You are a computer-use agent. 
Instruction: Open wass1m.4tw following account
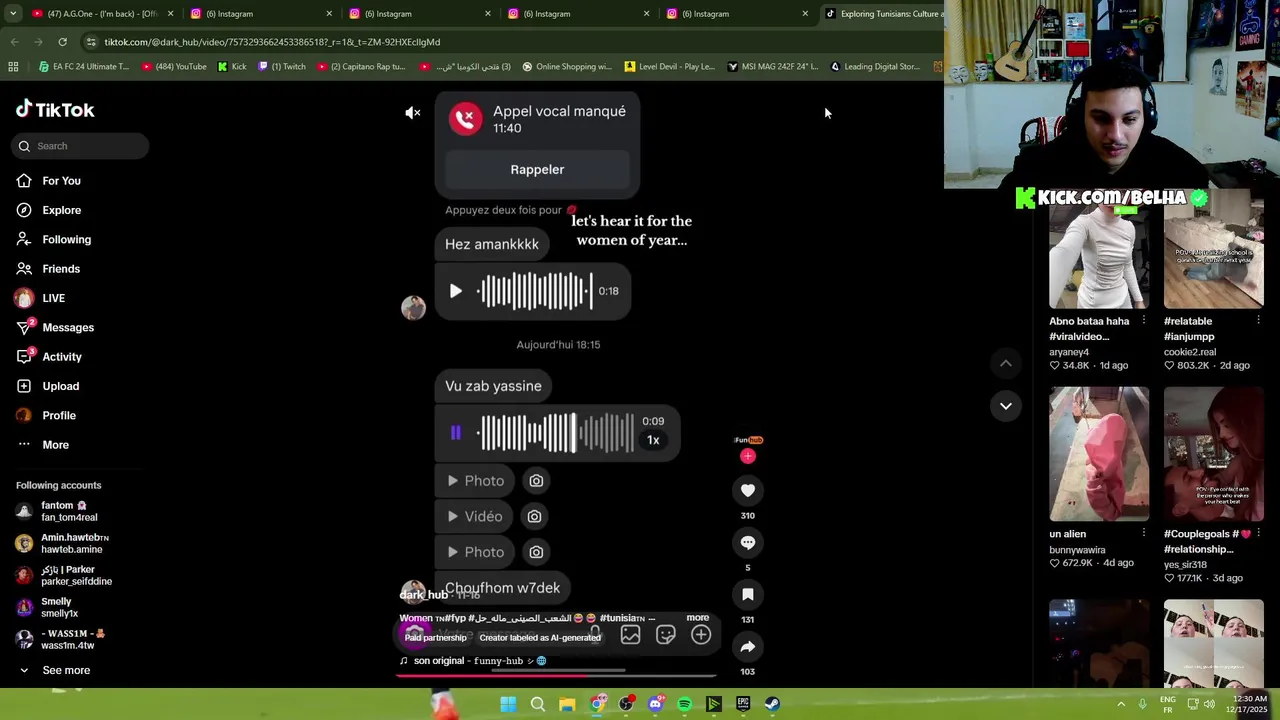pyautogui.click(x=72, y=639)
